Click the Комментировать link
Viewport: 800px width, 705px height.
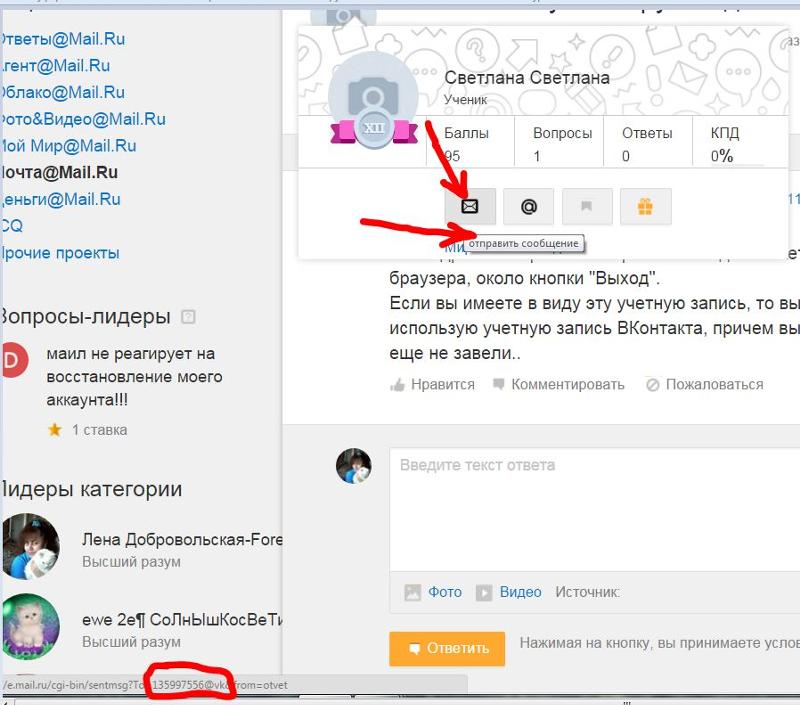pos(568,385)
